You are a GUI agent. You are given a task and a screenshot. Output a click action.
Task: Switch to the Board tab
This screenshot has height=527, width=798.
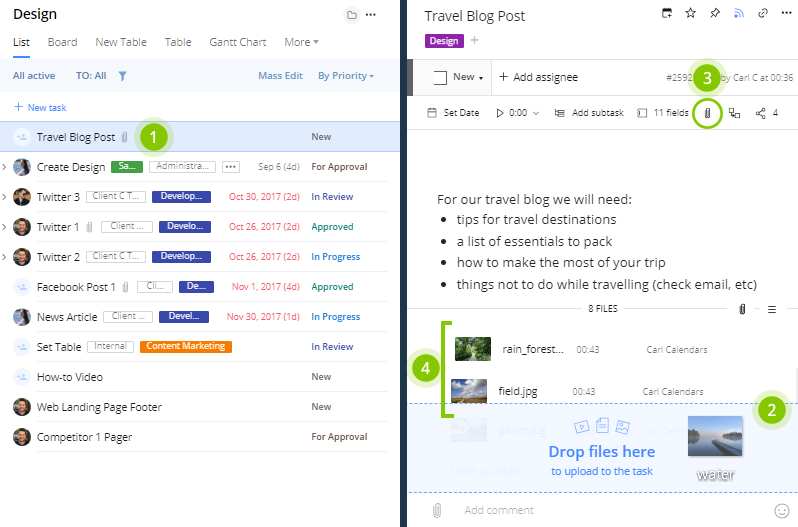63,42
